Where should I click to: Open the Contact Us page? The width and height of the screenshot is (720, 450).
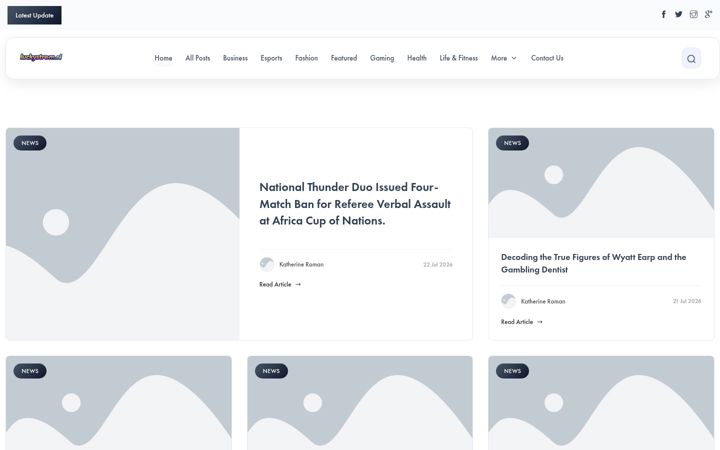[x=547, y=58]
